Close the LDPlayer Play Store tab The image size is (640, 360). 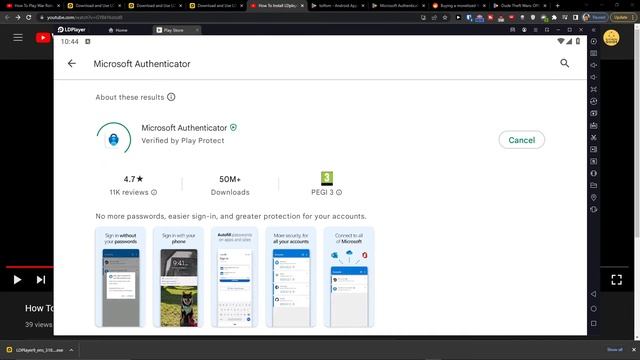pos(197,30)
